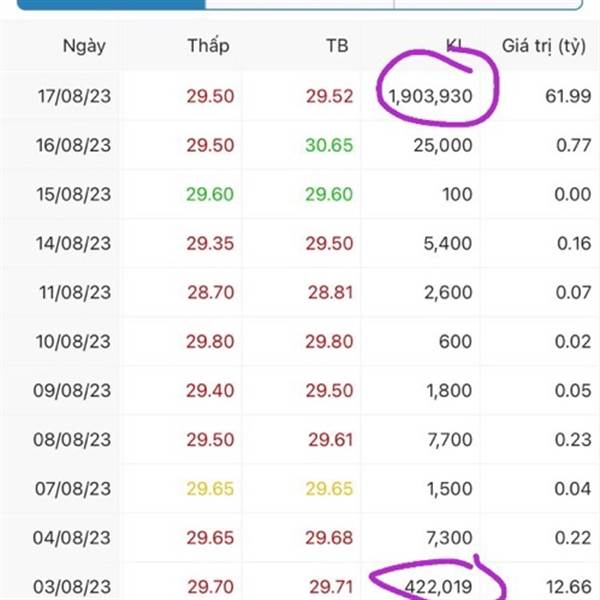Tap value 0.23 on 08/08/23
Viewport: 600px width, 600px height.
pos(573,440)
